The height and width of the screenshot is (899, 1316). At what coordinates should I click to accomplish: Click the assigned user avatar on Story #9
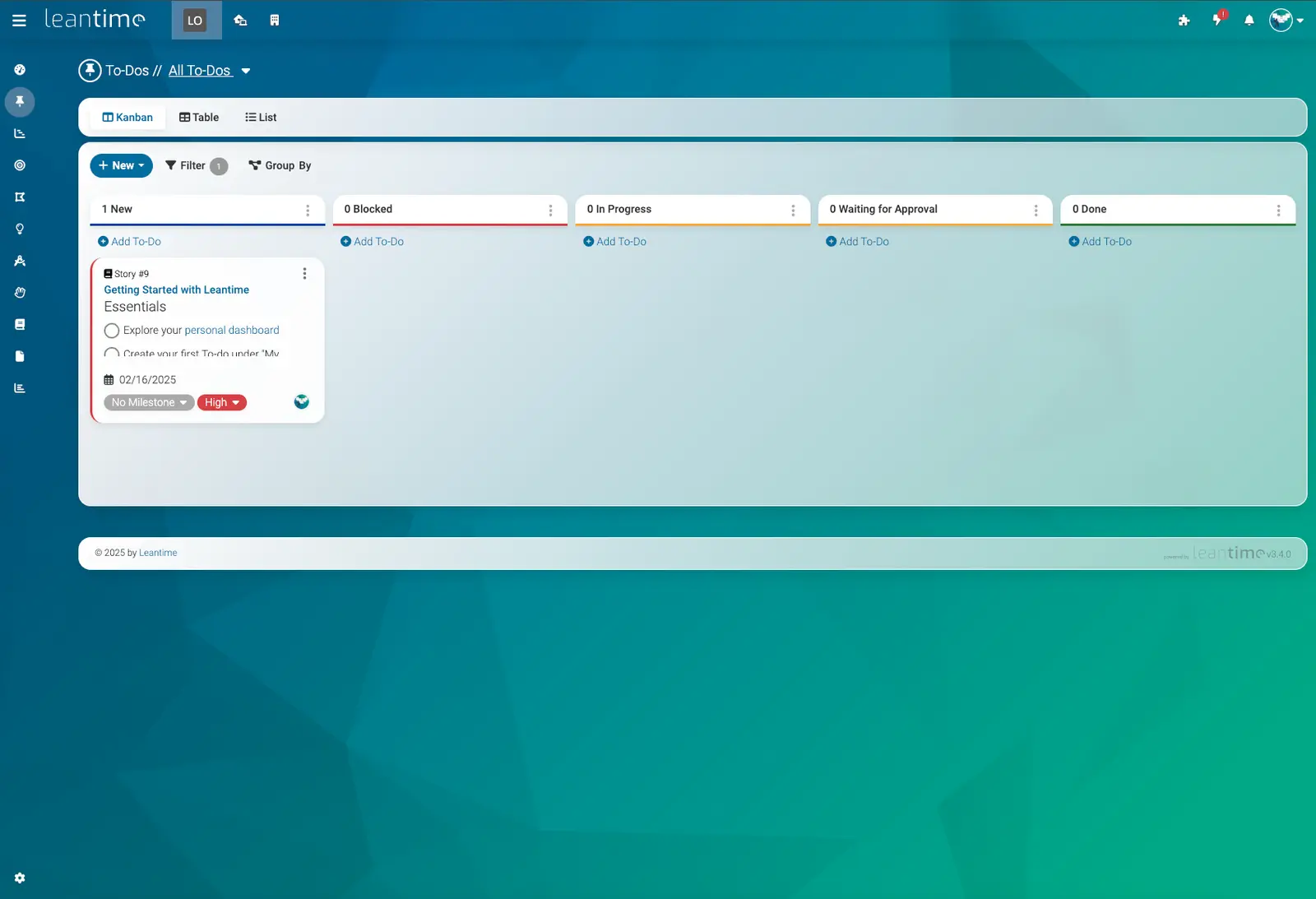pos(302,401)
